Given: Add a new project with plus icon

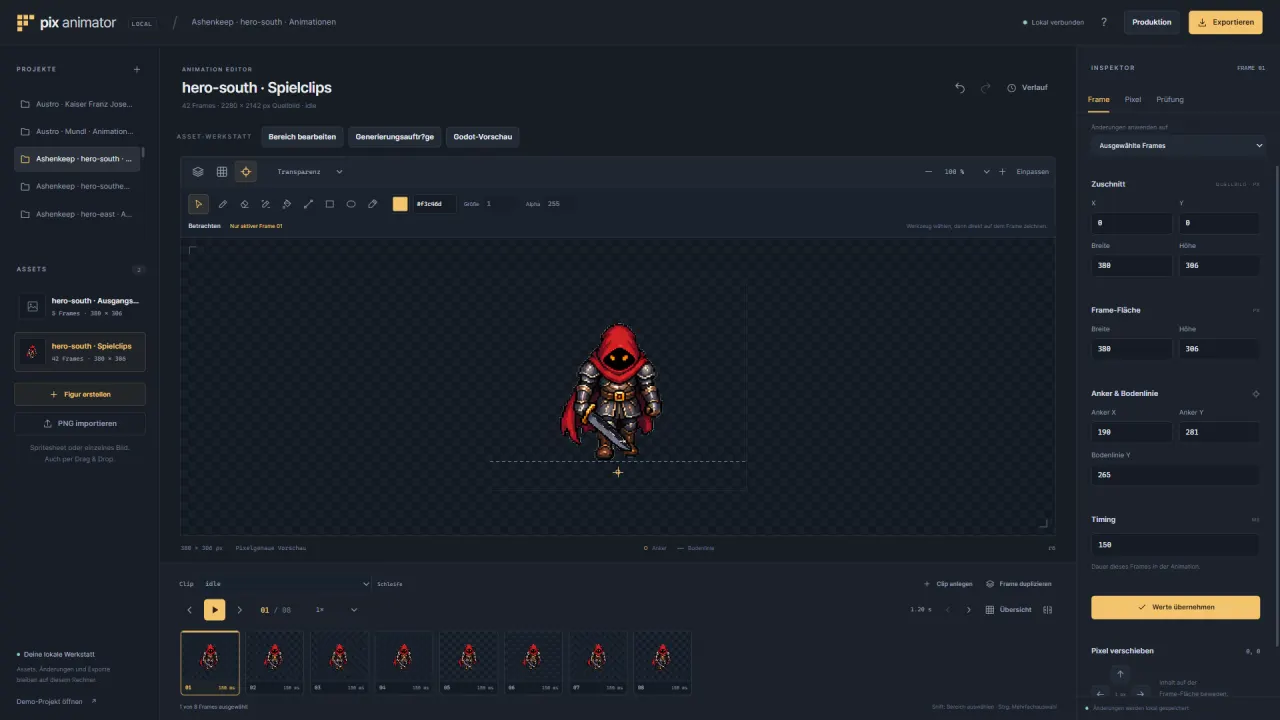Looking at the screenshot, I should pos(137,69).
